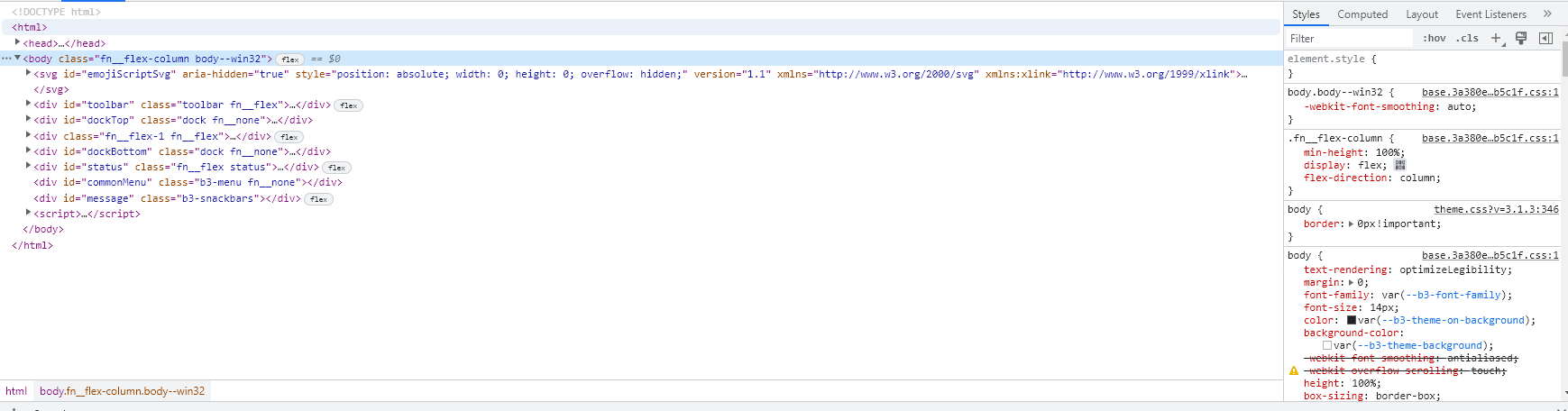Click body.fn__flex-column.body--win32 breadcrumb
Viewport: 1568px width, 411px height.
coord(122,391)
